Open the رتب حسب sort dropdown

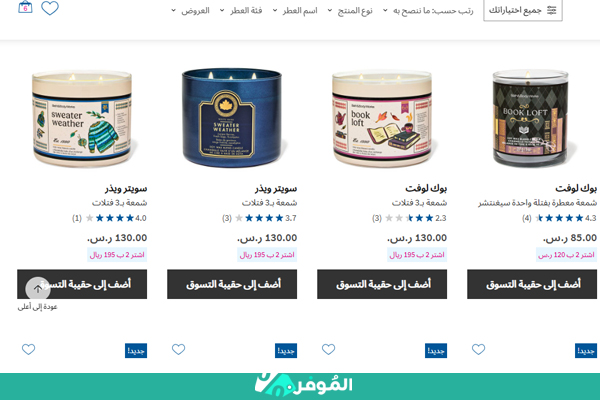428,11
